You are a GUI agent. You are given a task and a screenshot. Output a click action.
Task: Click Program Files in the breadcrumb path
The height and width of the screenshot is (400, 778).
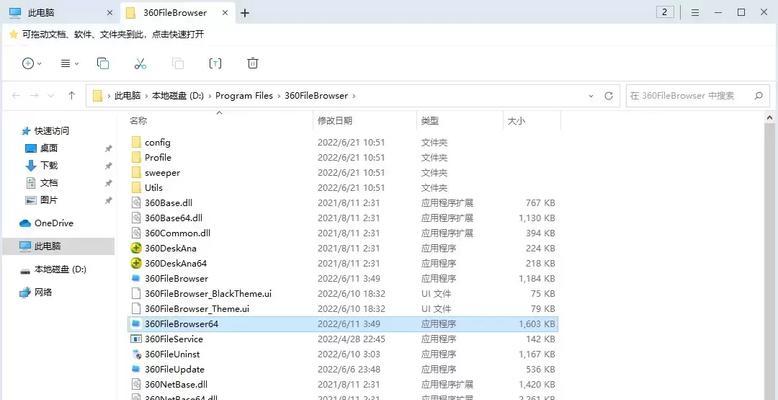click(244, 96)
